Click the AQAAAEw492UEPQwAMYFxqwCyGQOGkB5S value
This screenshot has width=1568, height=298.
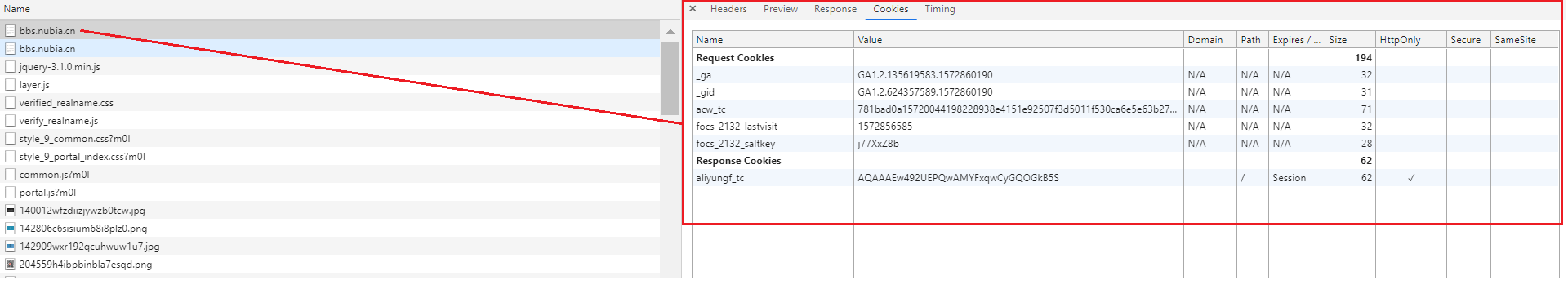point(958,177)
